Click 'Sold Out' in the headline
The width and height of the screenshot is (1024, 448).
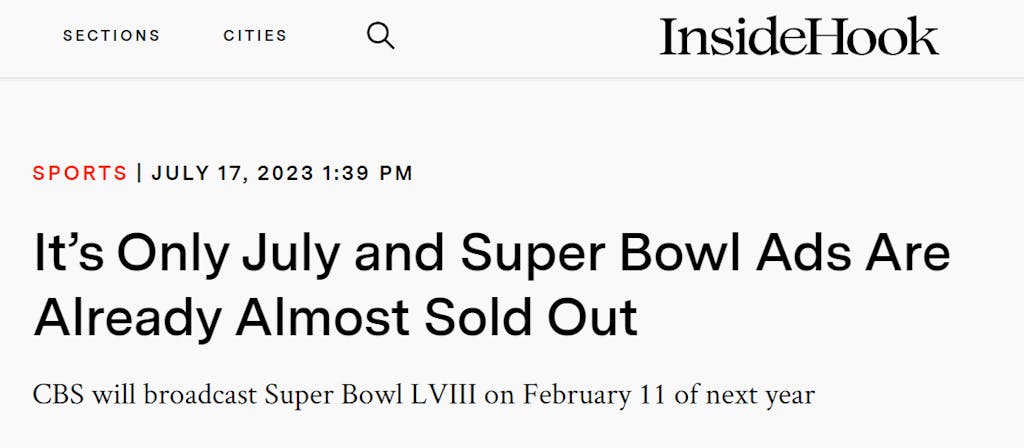tap(530, 318)
